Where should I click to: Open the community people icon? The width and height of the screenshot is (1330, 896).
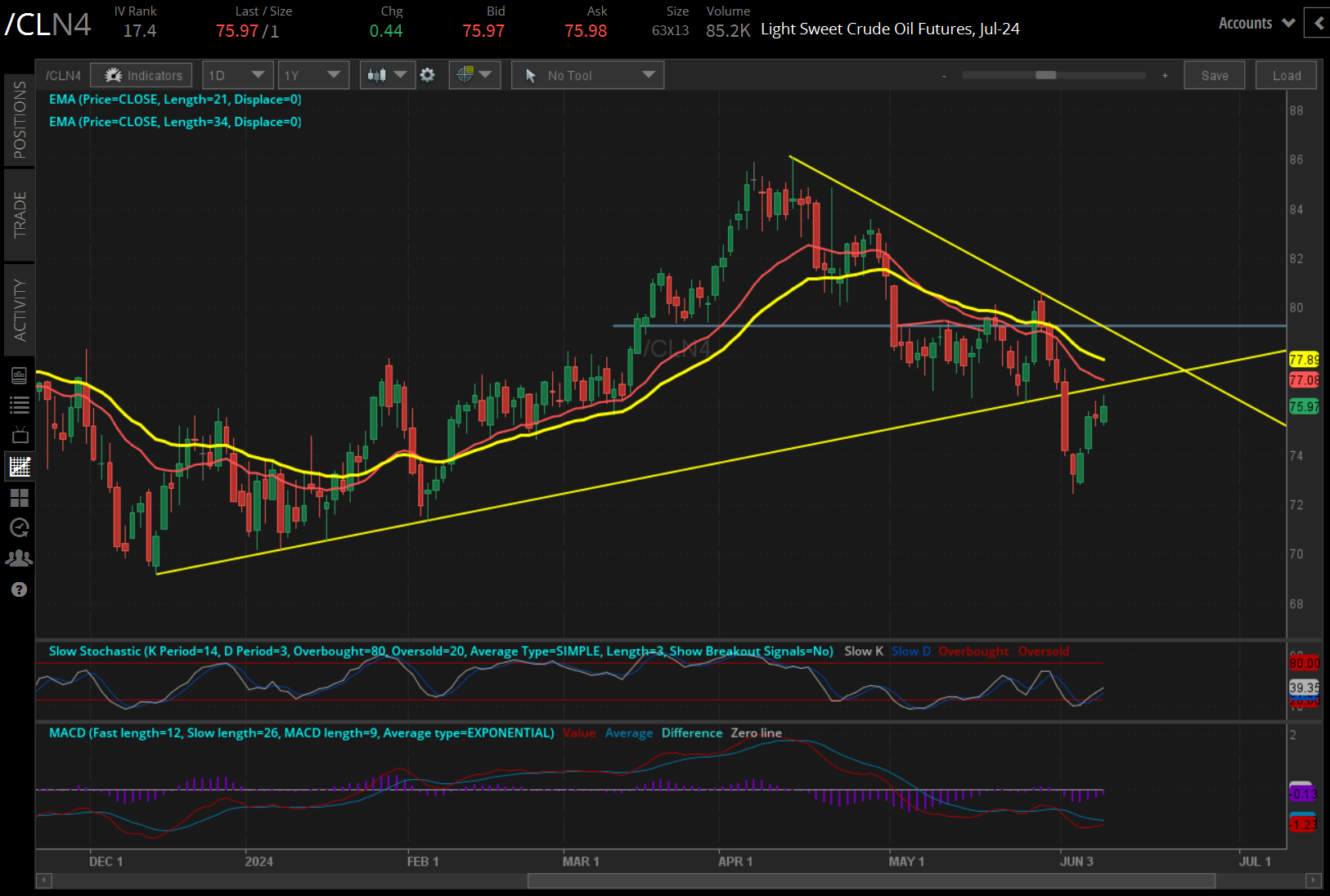(19, 558)
